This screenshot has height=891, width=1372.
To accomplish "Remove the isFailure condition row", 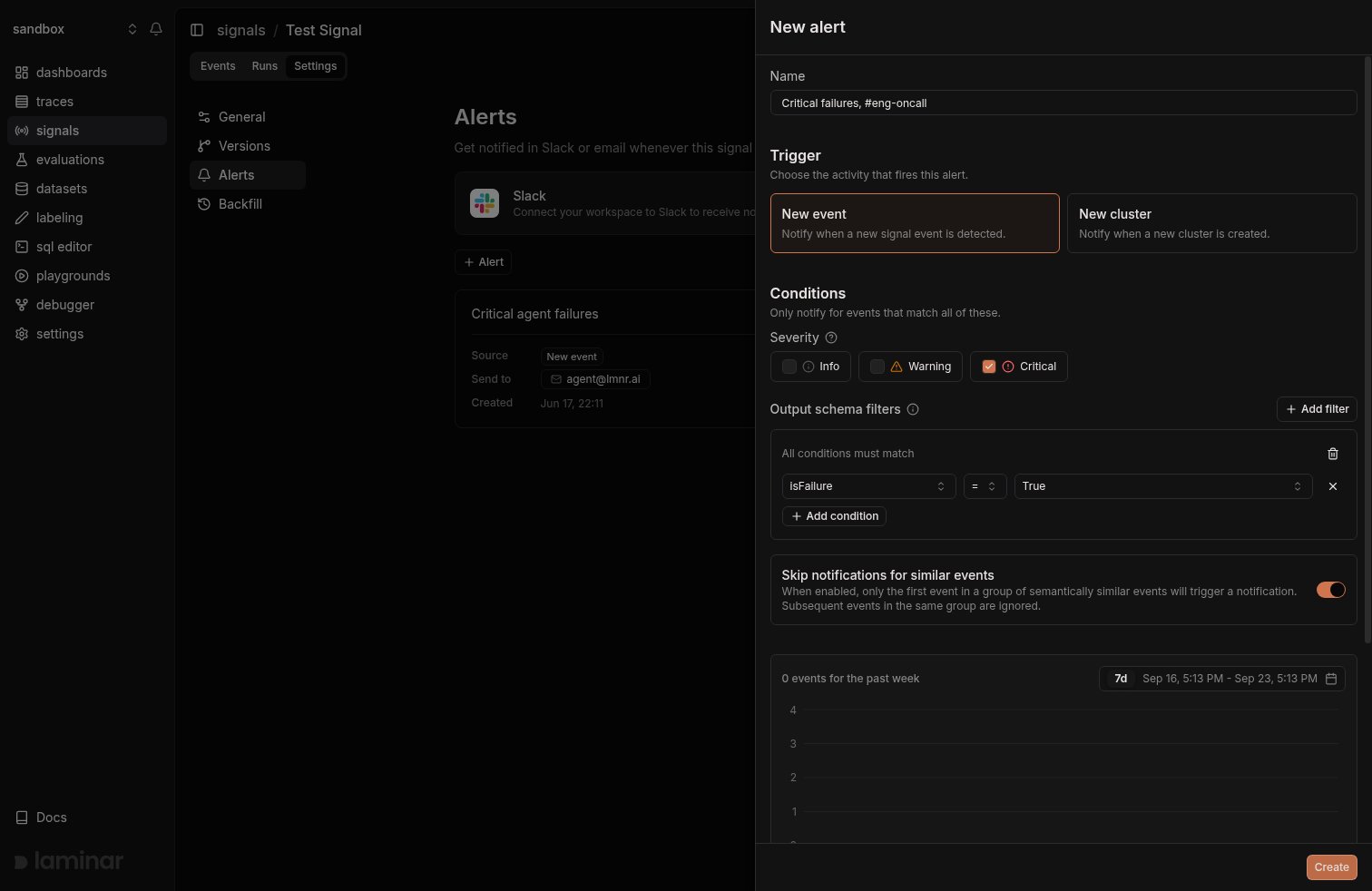I will point(1333,486).
